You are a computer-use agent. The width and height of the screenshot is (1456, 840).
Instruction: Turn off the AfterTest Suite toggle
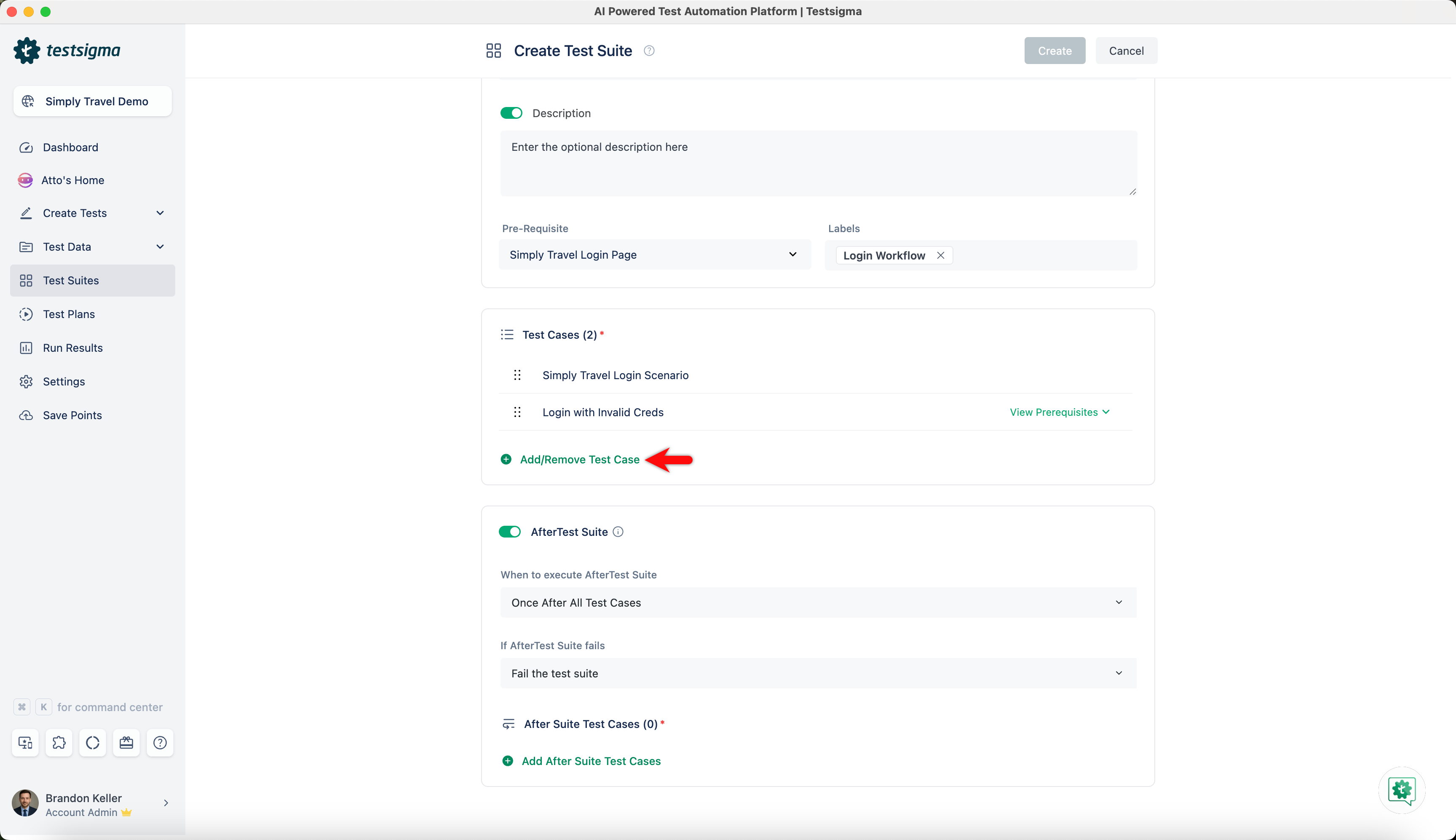510,532
